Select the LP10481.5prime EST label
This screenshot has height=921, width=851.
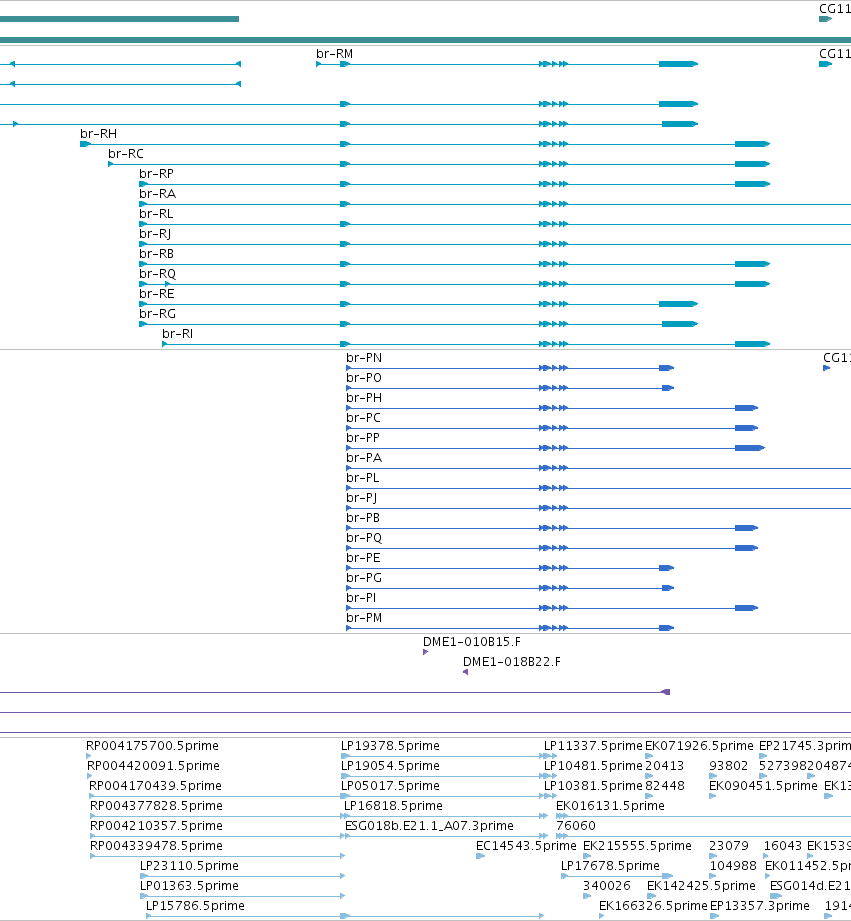[593, 766]
